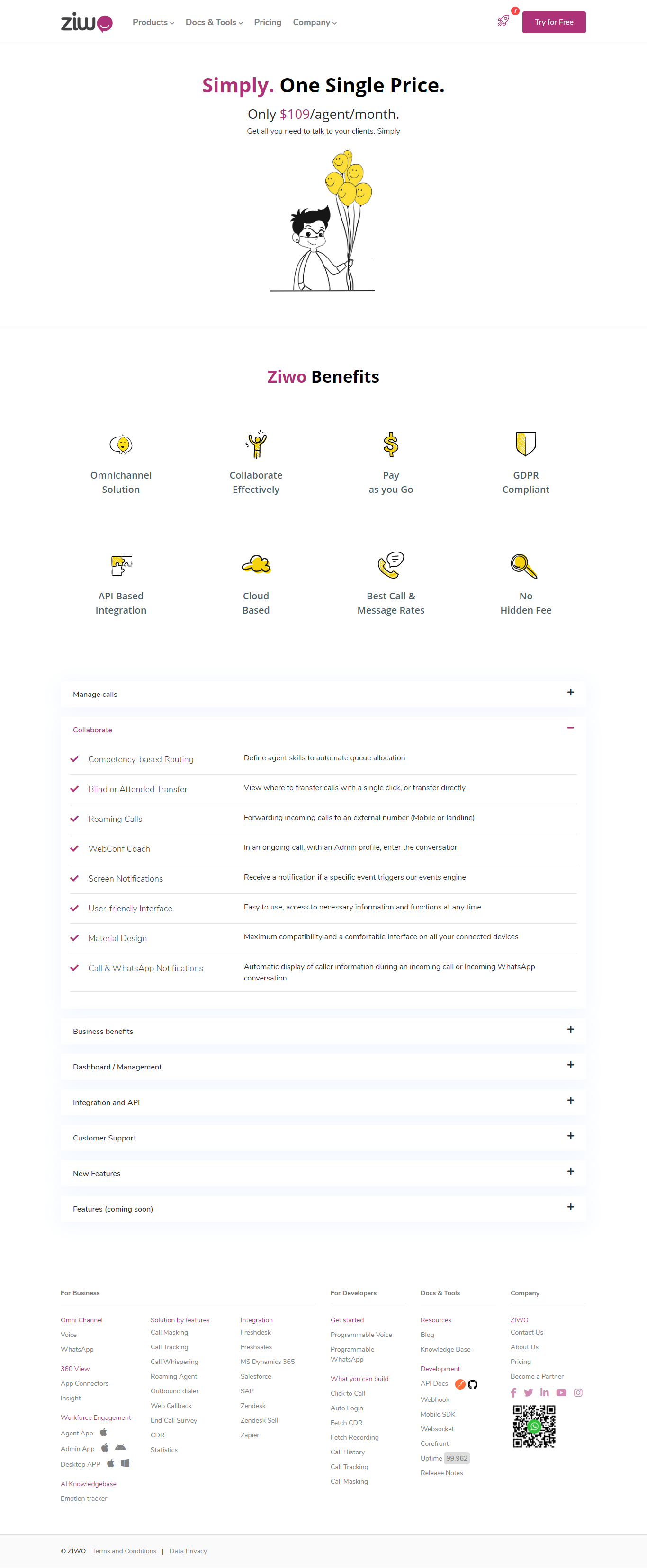This screenshot has height=1568, width=647.
Task: Open the Uptime 99.962 status link
Action: click(x=445, y=1459)
